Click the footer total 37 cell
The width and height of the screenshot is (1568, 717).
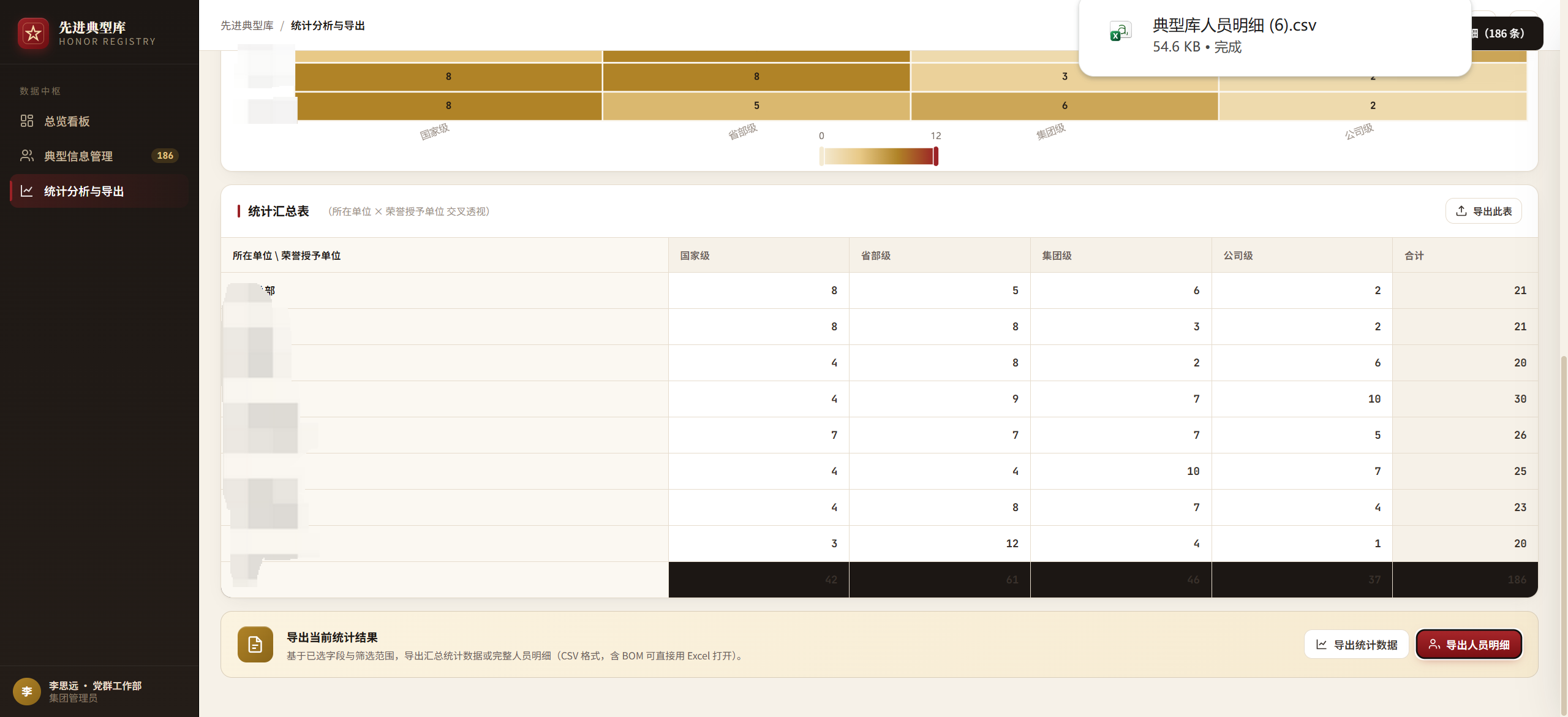(1302, 580)
